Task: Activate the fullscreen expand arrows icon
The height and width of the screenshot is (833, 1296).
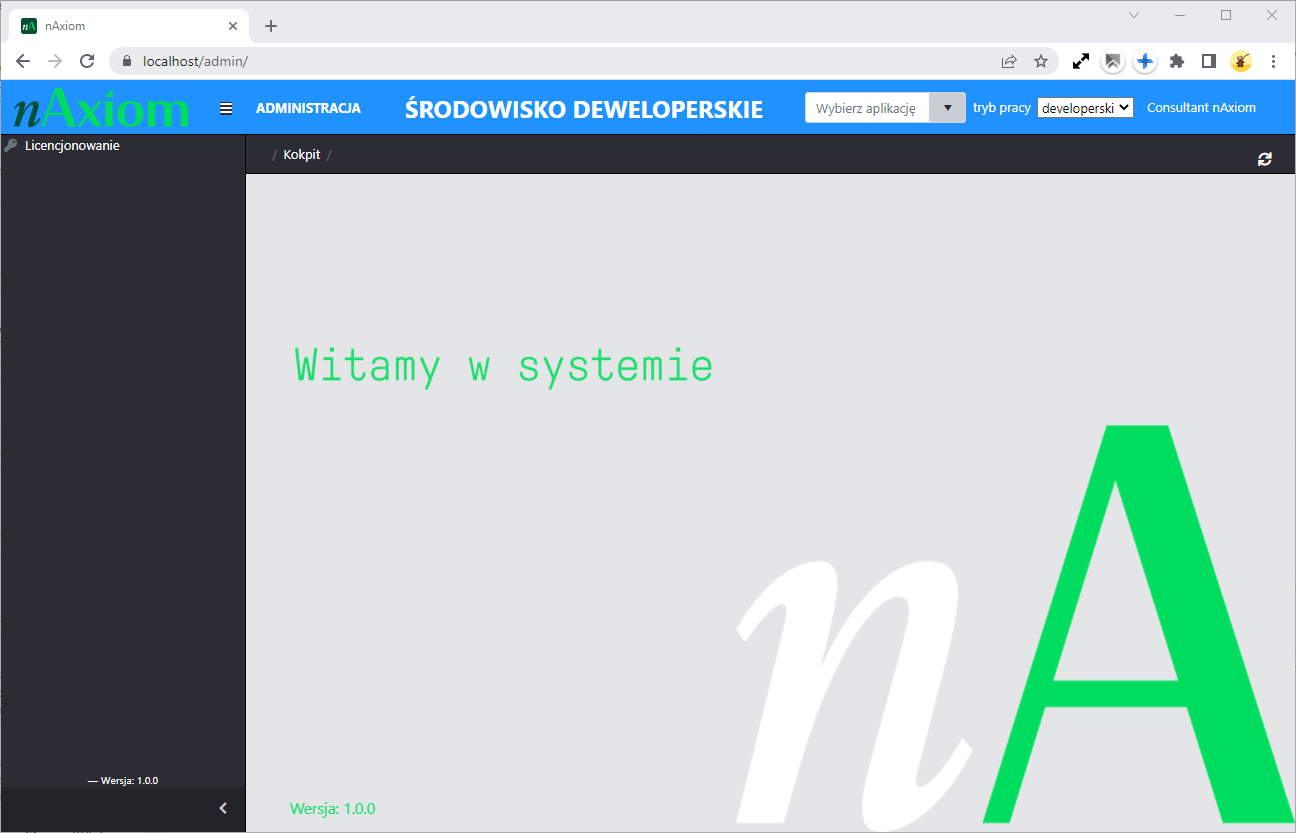Action: tap(1080, 61)
